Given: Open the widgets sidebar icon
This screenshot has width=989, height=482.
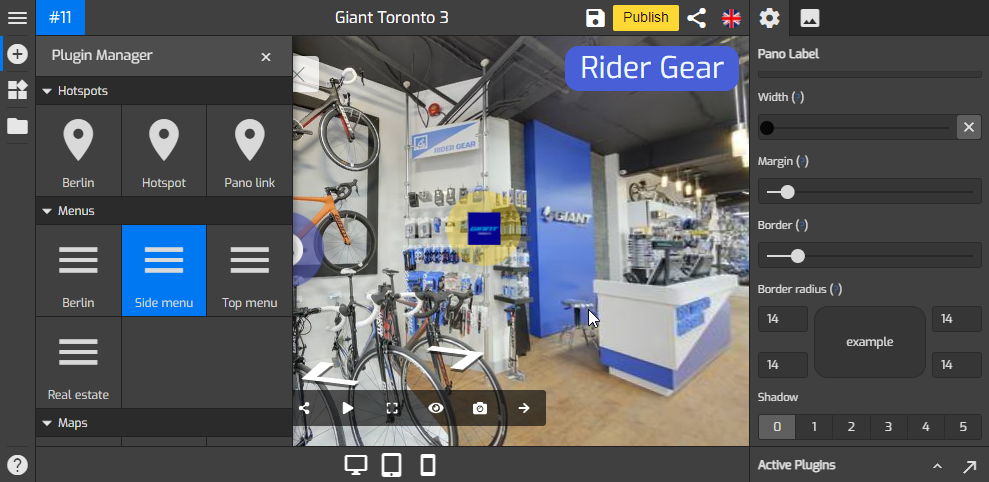Looking at the screenshot, I should tap(17, 90).
